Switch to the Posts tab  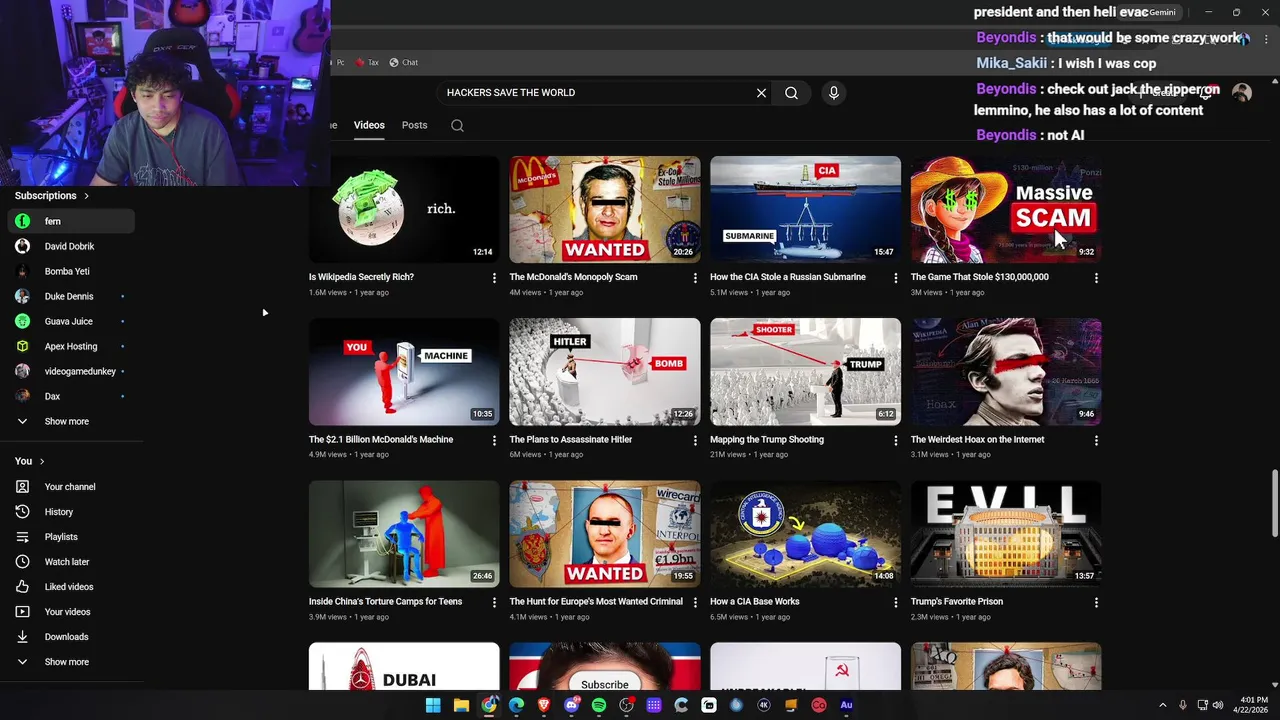[414, 125]
